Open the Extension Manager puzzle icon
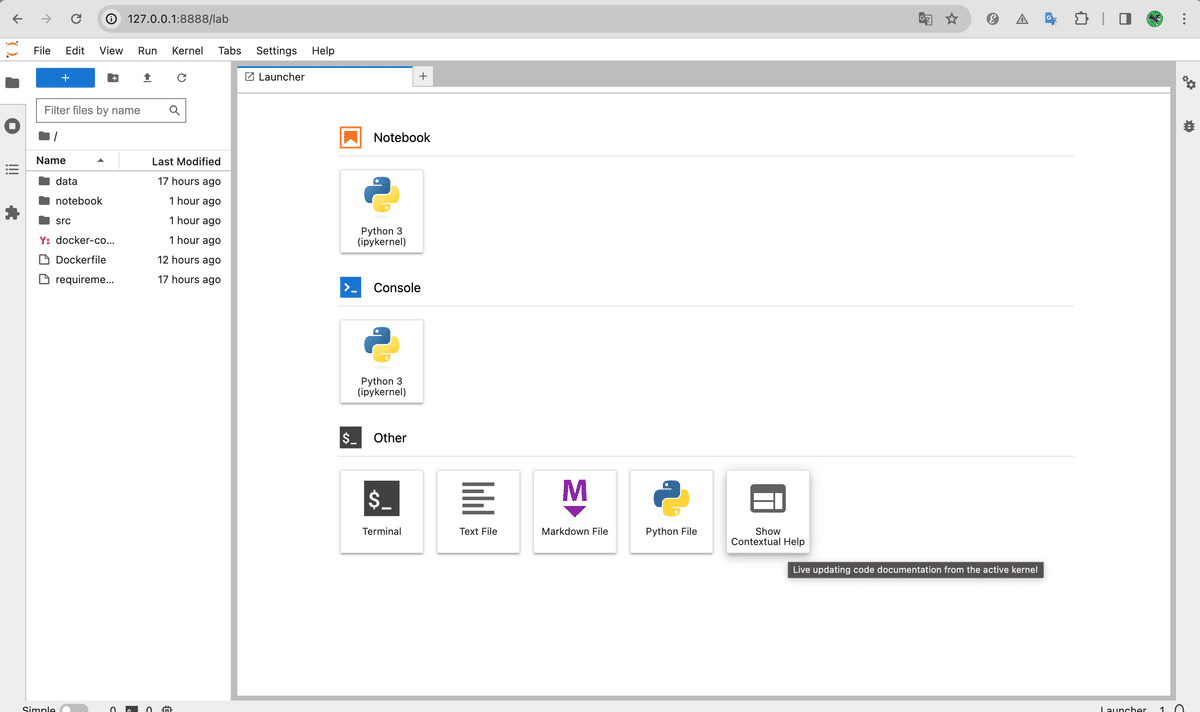1200x712 pixels. 12,213
